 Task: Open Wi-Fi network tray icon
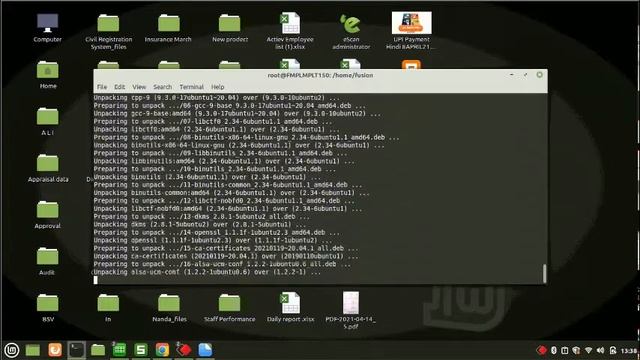(x=588, y=351)
